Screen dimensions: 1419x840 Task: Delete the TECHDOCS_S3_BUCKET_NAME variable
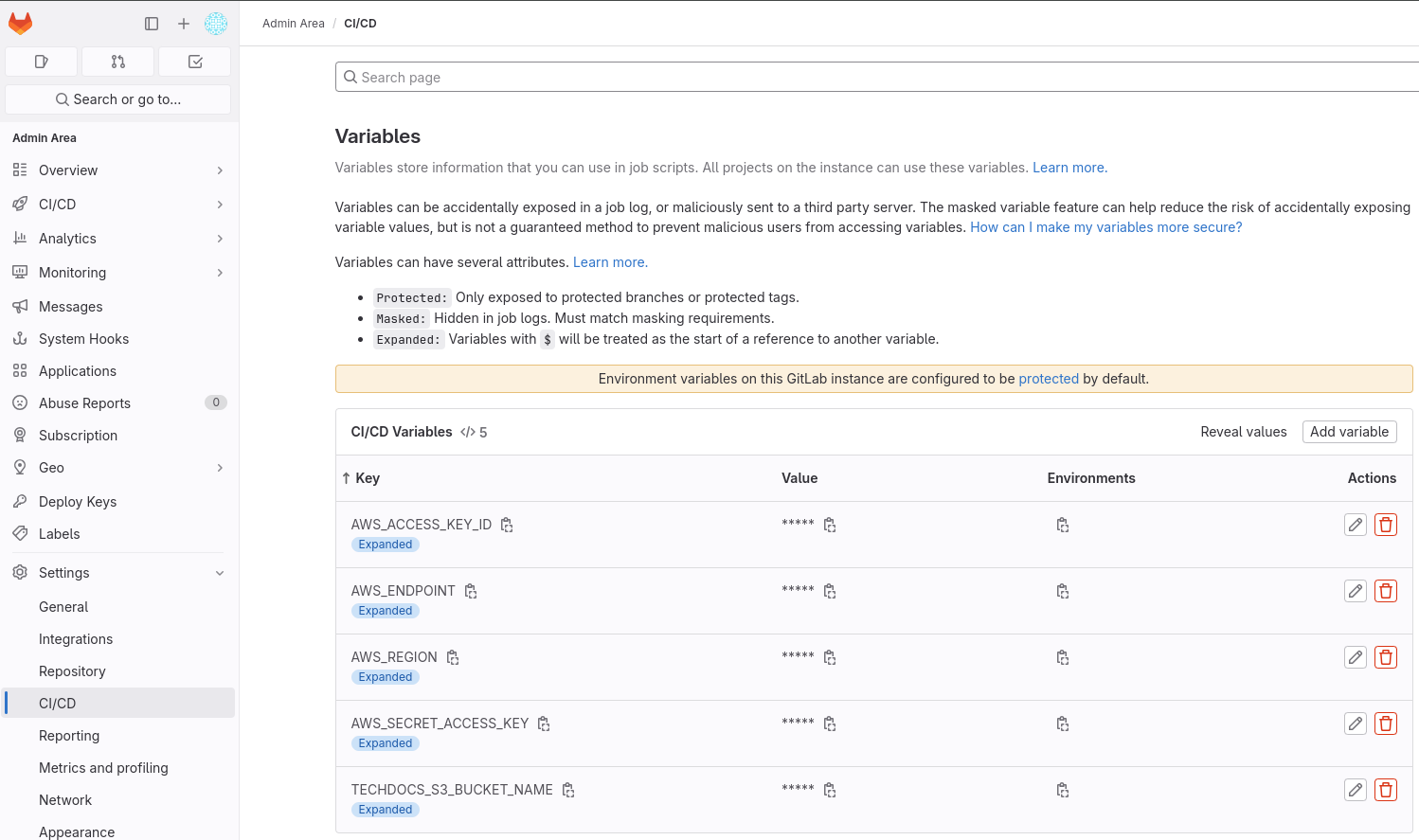click(1386, 790)
